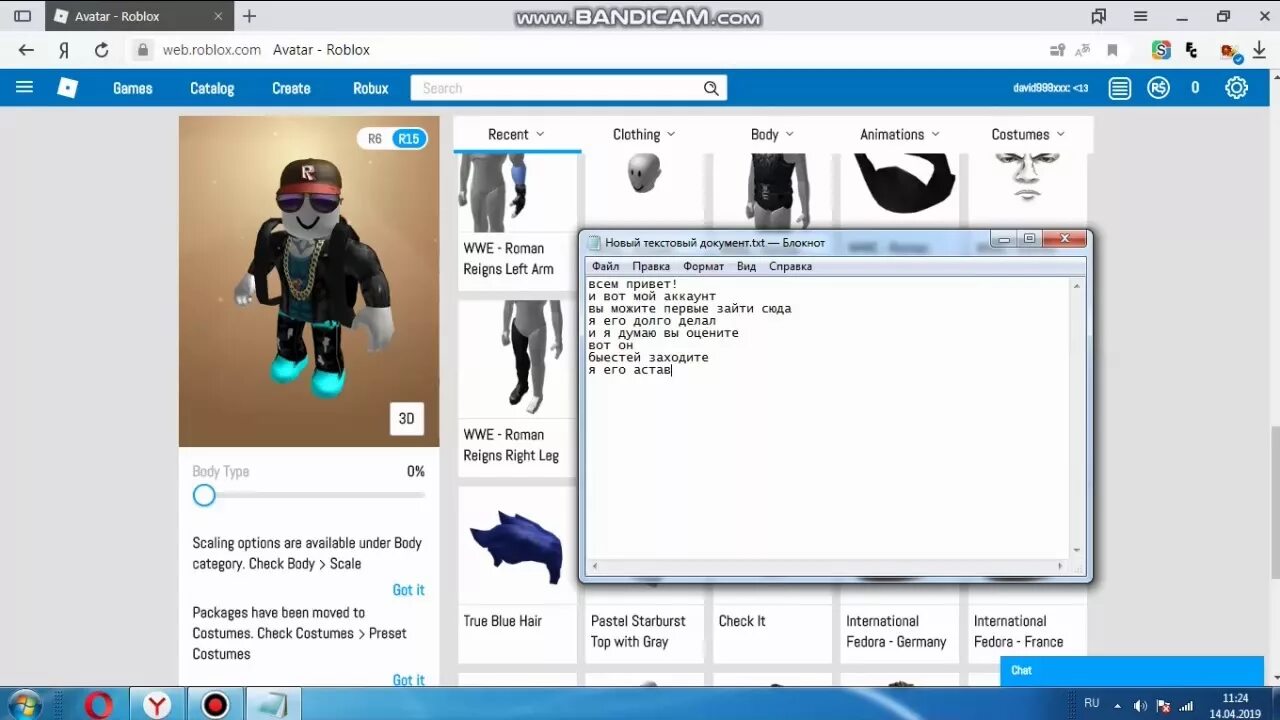
Task: Dismiss packages tip with Got it
Action: (408, 680)
